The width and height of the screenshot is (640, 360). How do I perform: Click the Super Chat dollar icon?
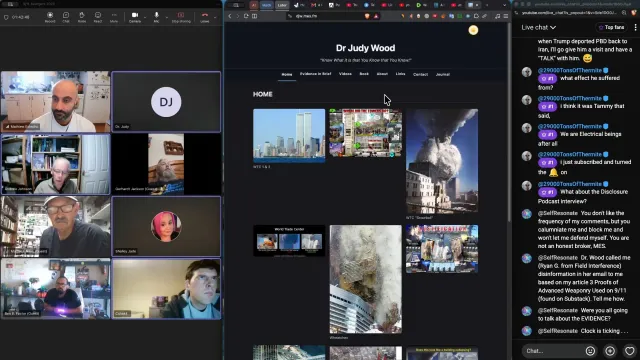pyautogui.click(x=610, y=351)
